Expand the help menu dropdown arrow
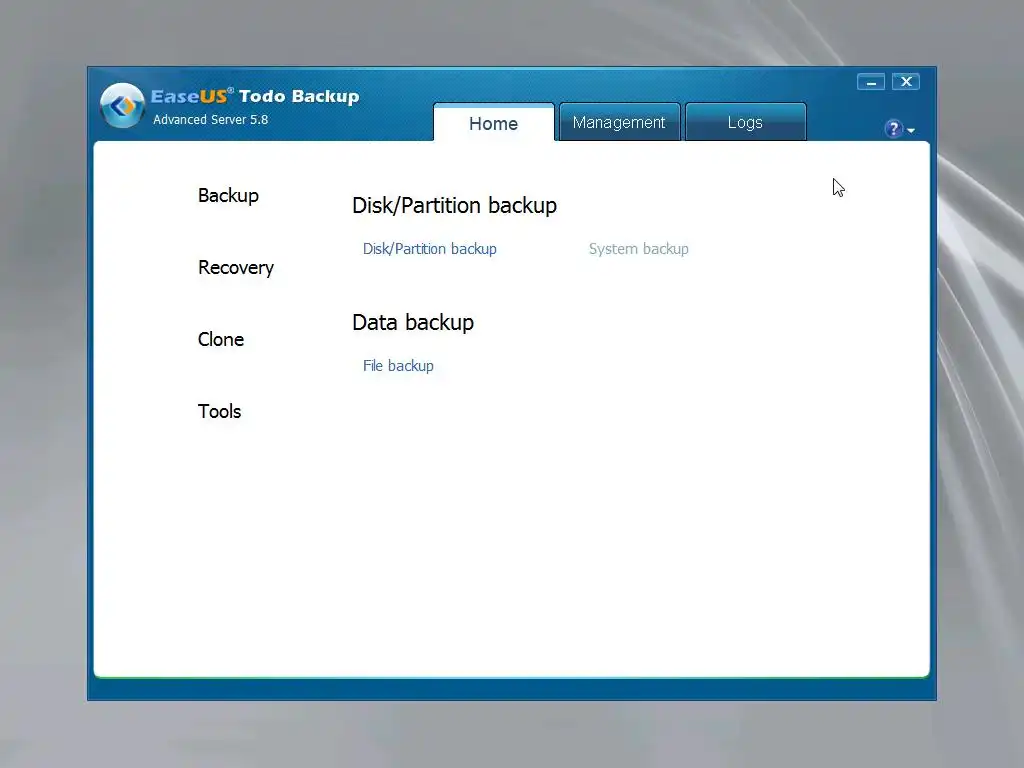Image resolution: width=1024 pixels, height=768 pixels. 911,131
